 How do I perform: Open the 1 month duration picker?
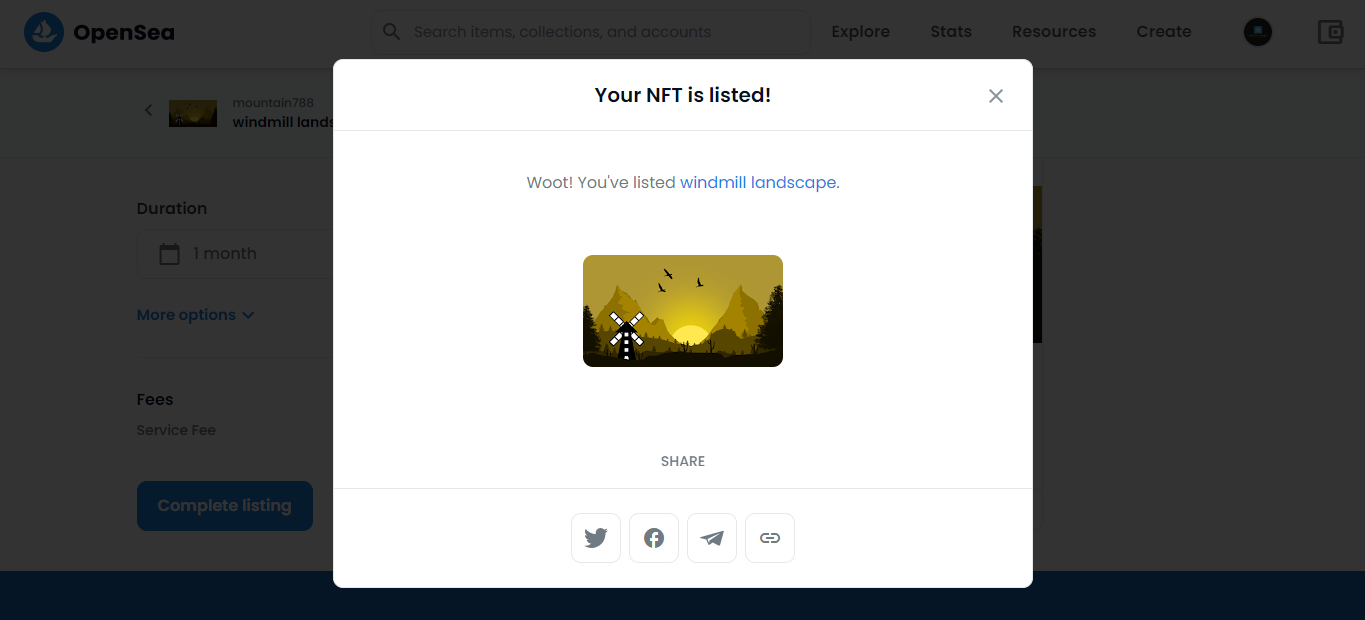(x=235, y=254)
